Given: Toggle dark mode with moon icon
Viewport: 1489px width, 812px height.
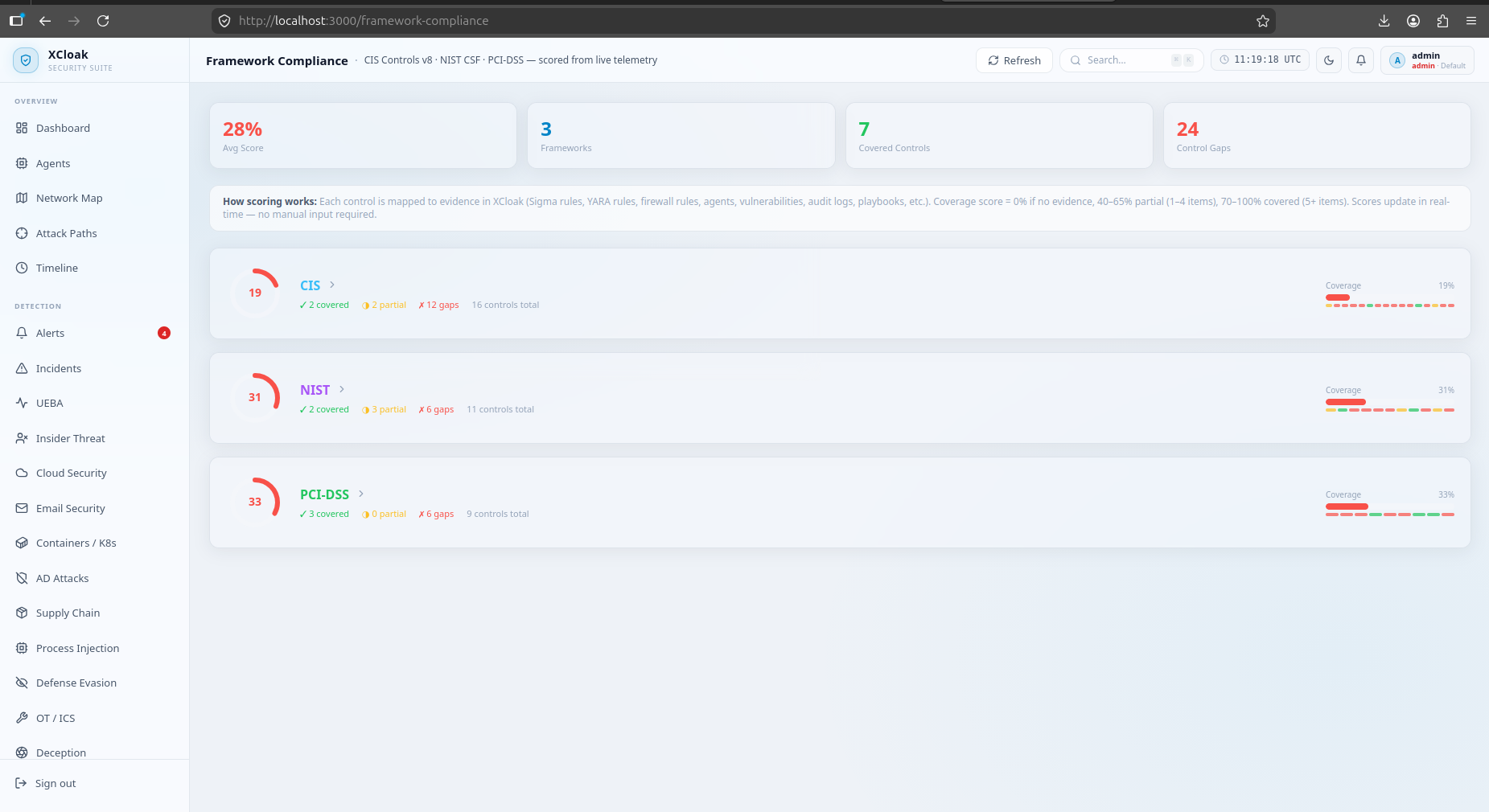Looking at the screenshot, I should click(x=1329, y=60).
